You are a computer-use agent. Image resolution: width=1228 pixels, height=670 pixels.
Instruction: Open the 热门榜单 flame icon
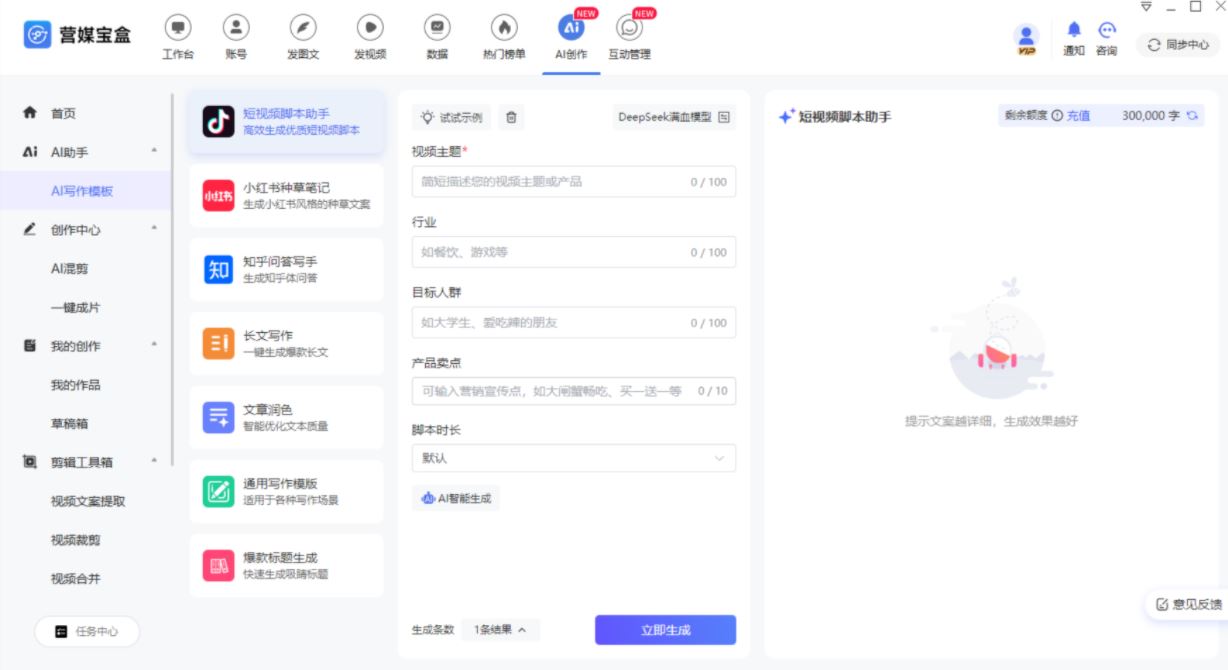coord(504,28)
